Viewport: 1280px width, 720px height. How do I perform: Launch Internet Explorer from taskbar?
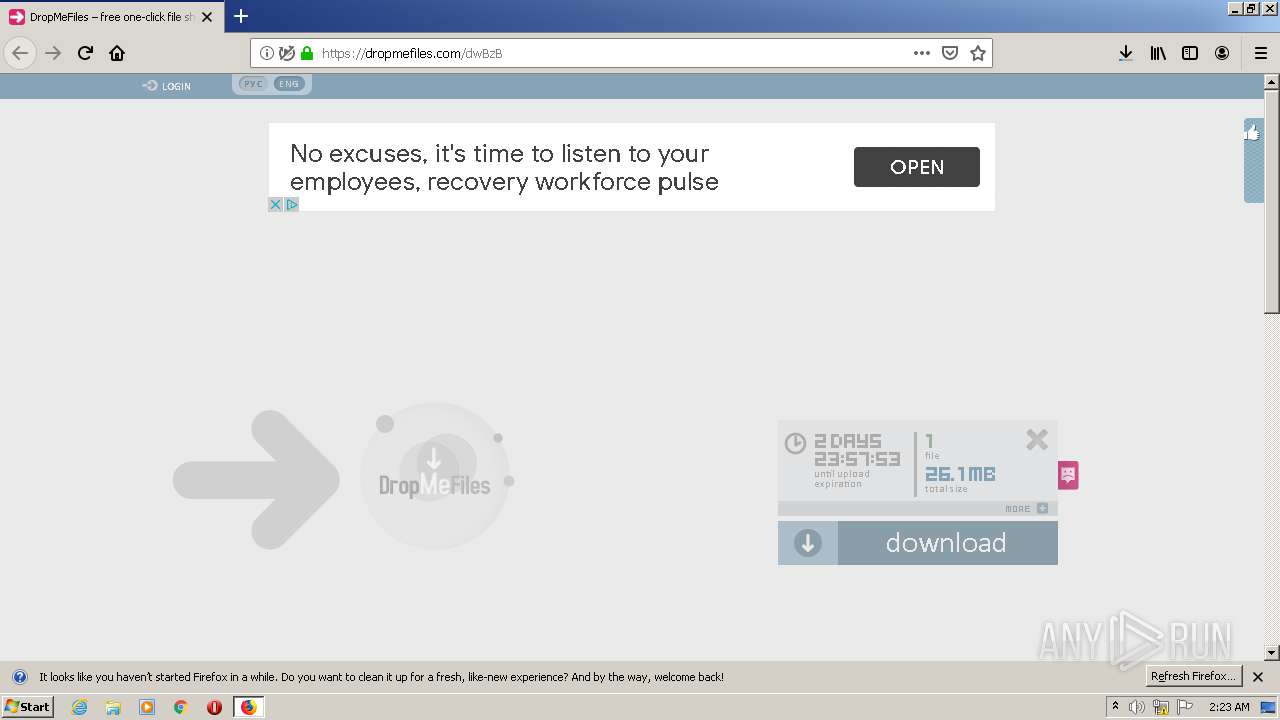80,707
